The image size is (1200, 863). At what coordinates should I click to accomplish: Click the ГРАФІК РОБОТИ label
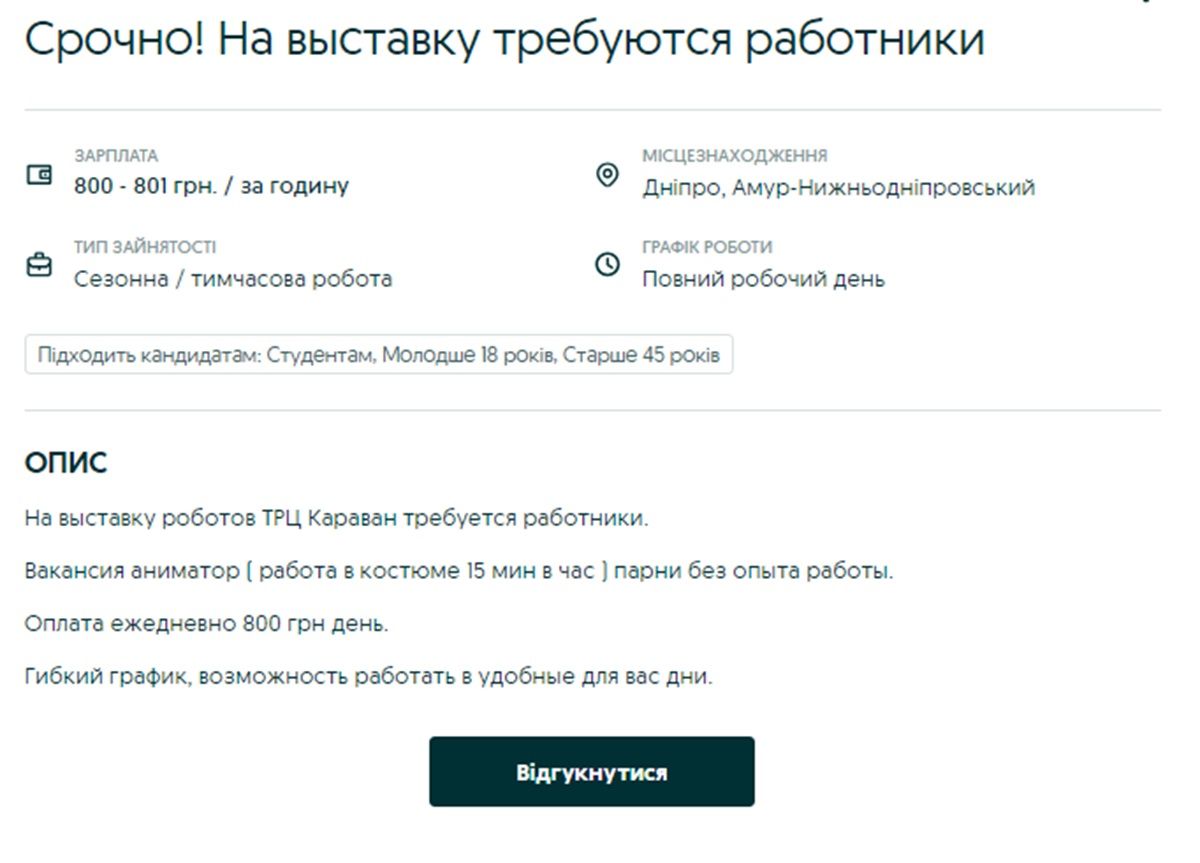[707, 247]
